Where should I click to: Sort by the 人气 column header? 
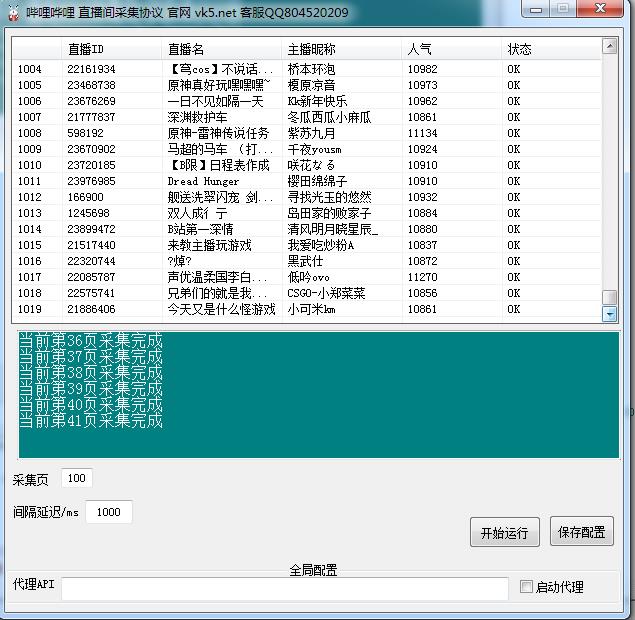tap(452, 49)
